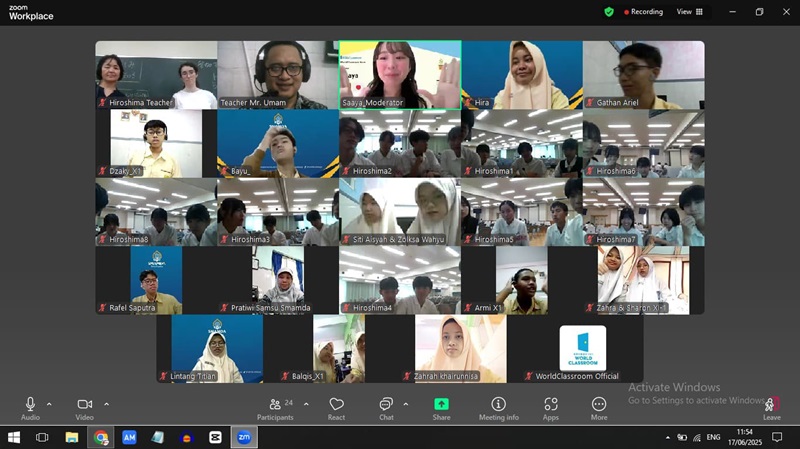The height and width of the screenshot is (449, 800).
Task: Click the Wi-Fi network tray icon
Action: tap(697, 437)
